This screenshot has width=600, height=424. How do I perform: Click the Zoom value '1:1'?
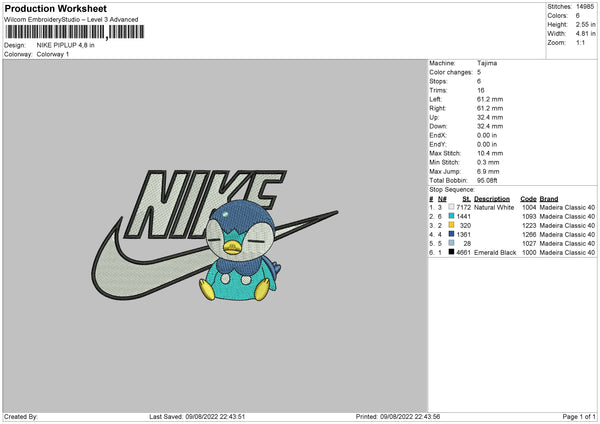coord(580,42)
